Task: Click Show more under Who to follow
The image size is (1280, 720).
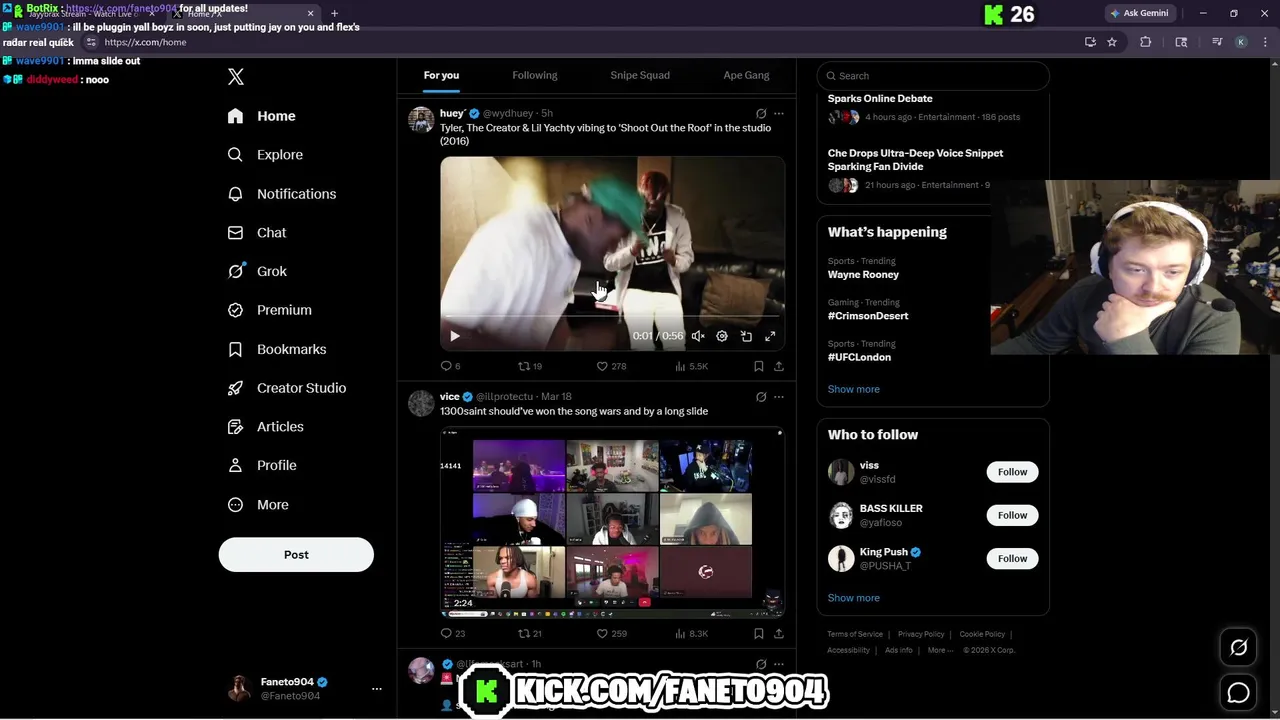Action: click(x=854, y=598)
